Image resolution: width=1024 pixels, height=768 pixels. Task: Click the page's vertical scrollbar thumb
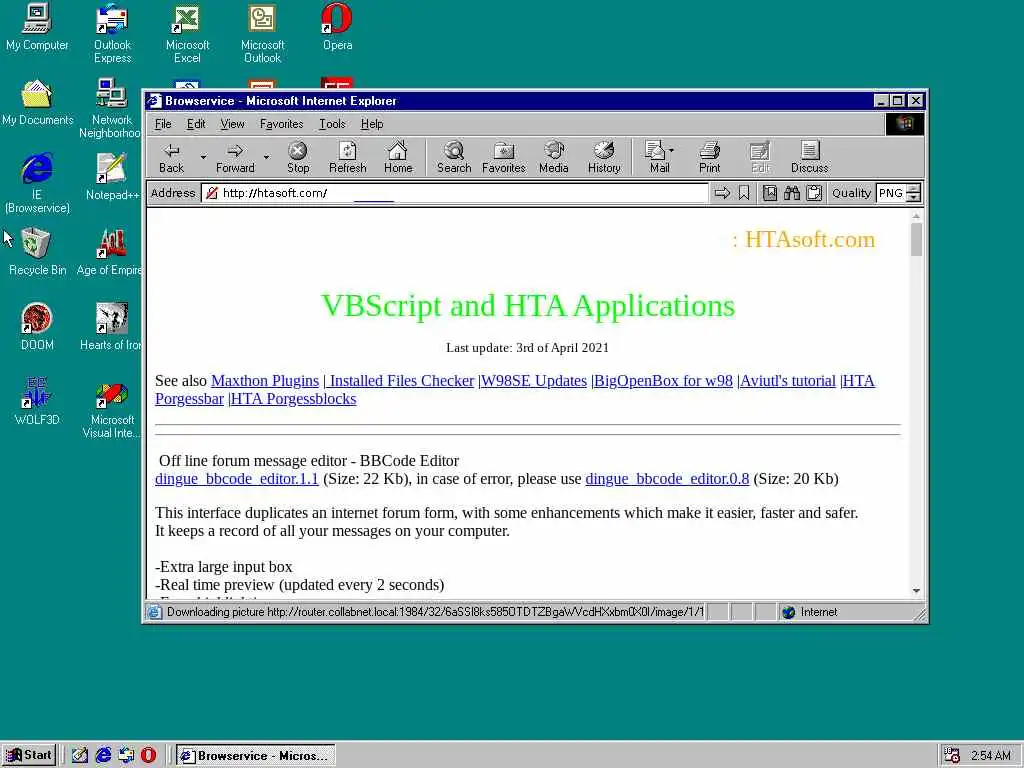click(x=916, y=239)
